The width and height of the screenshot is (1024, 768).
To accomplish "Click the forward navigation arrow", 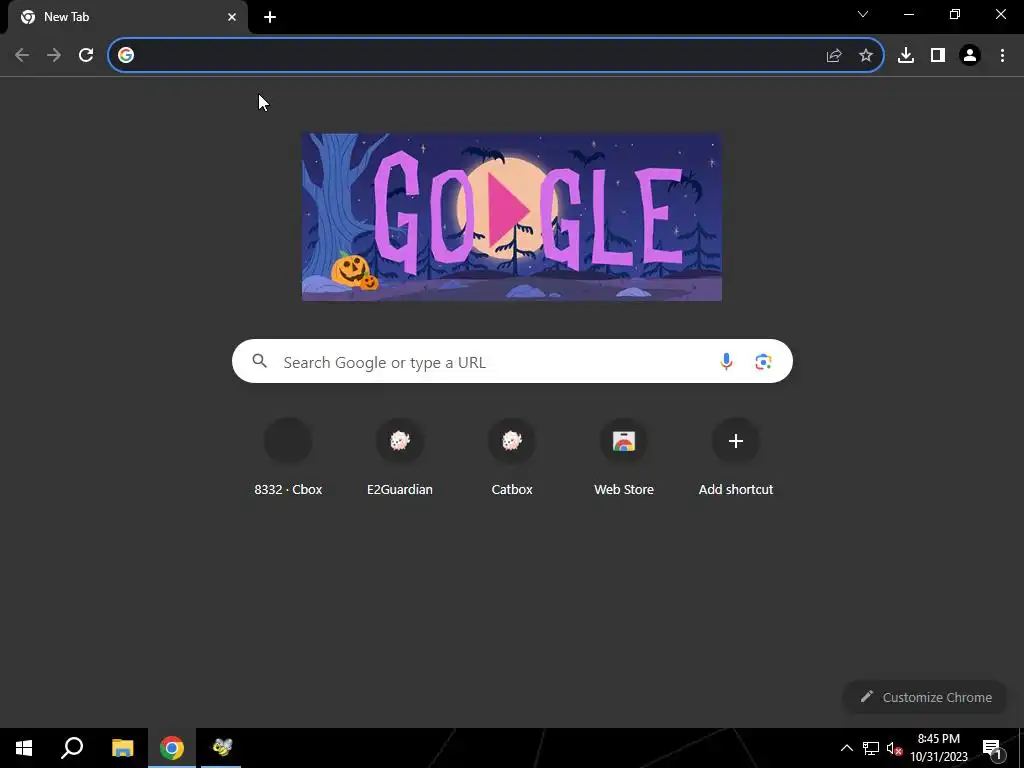I will [54, 55].
